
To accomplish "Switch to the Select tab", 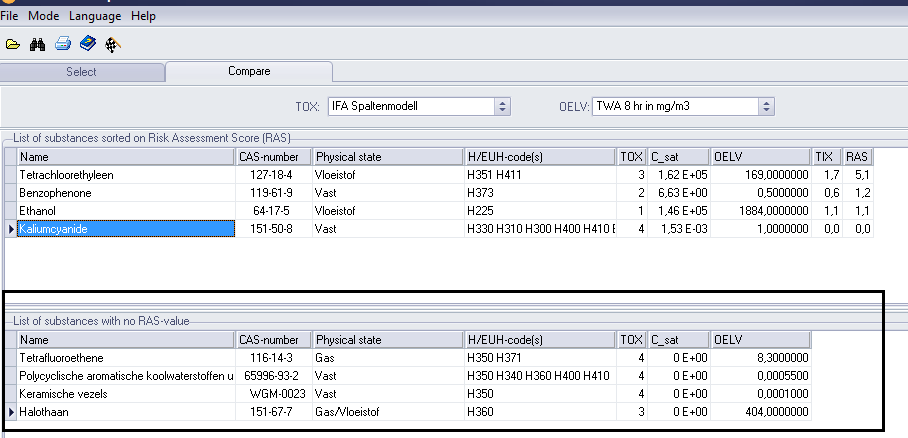I will click(x=81, y=72).
